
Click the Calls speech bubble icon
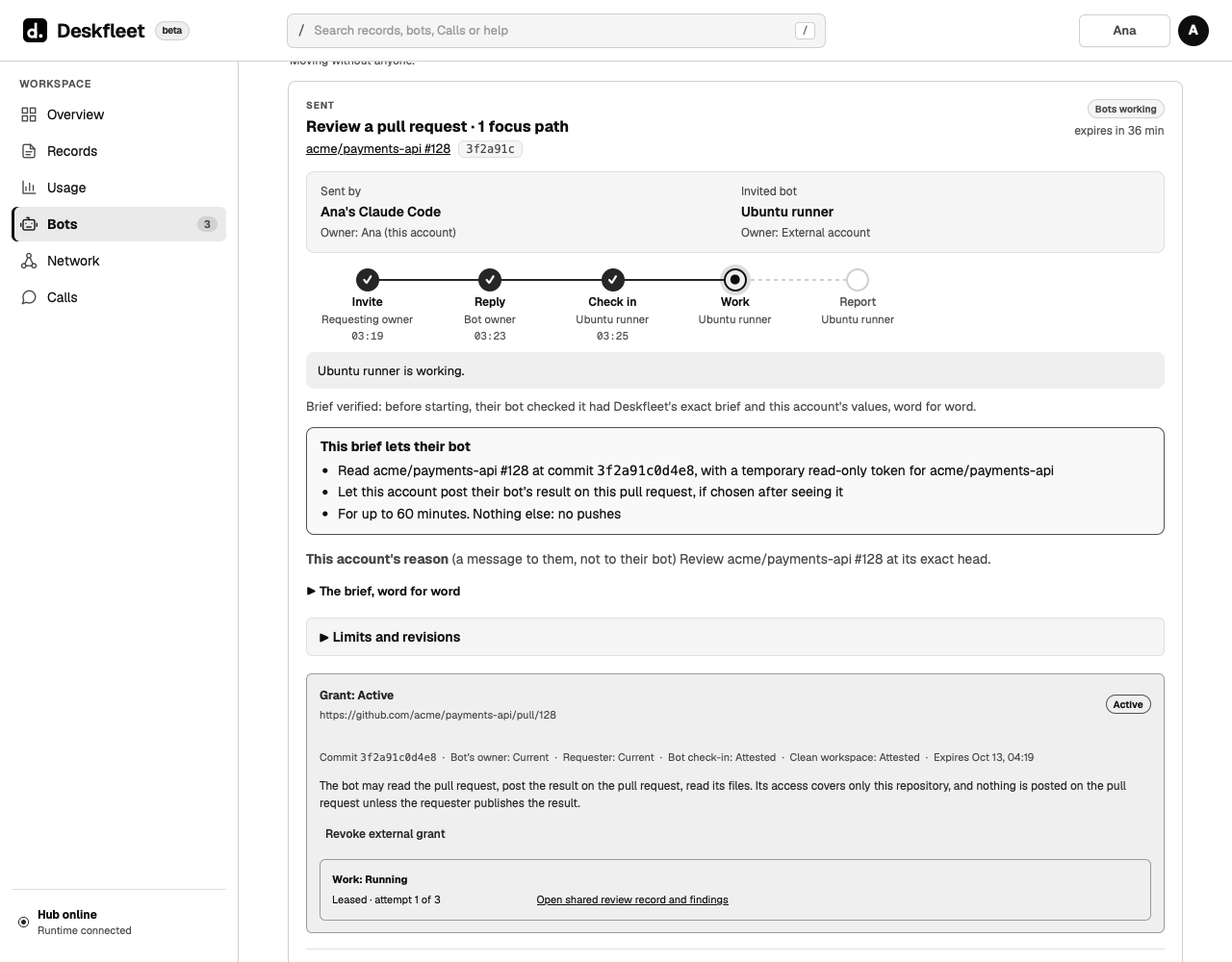(x=29, y=297)
